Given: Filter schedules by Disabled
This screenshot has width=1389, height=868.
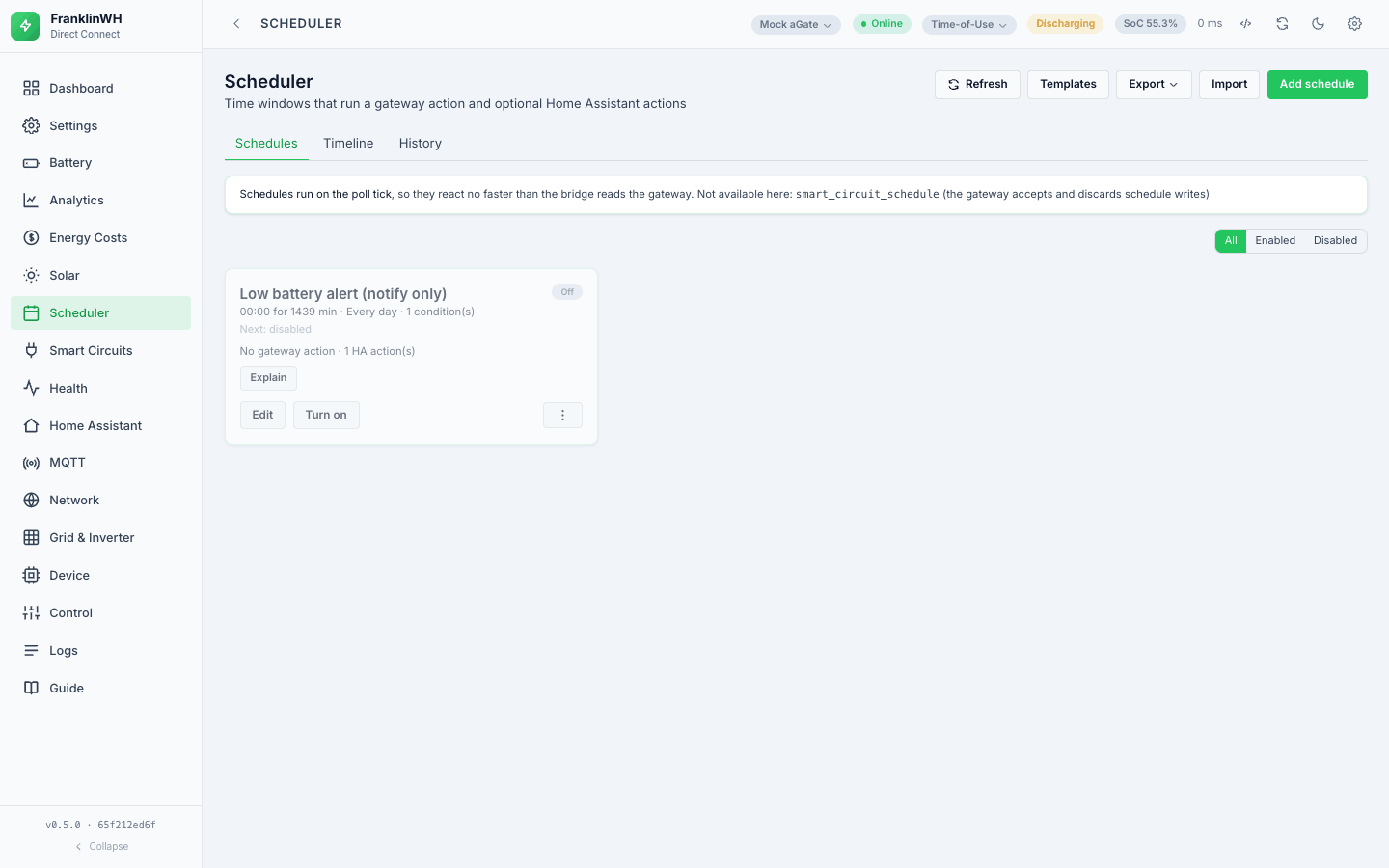Looking at the screenshot, I should (1335, 241).
